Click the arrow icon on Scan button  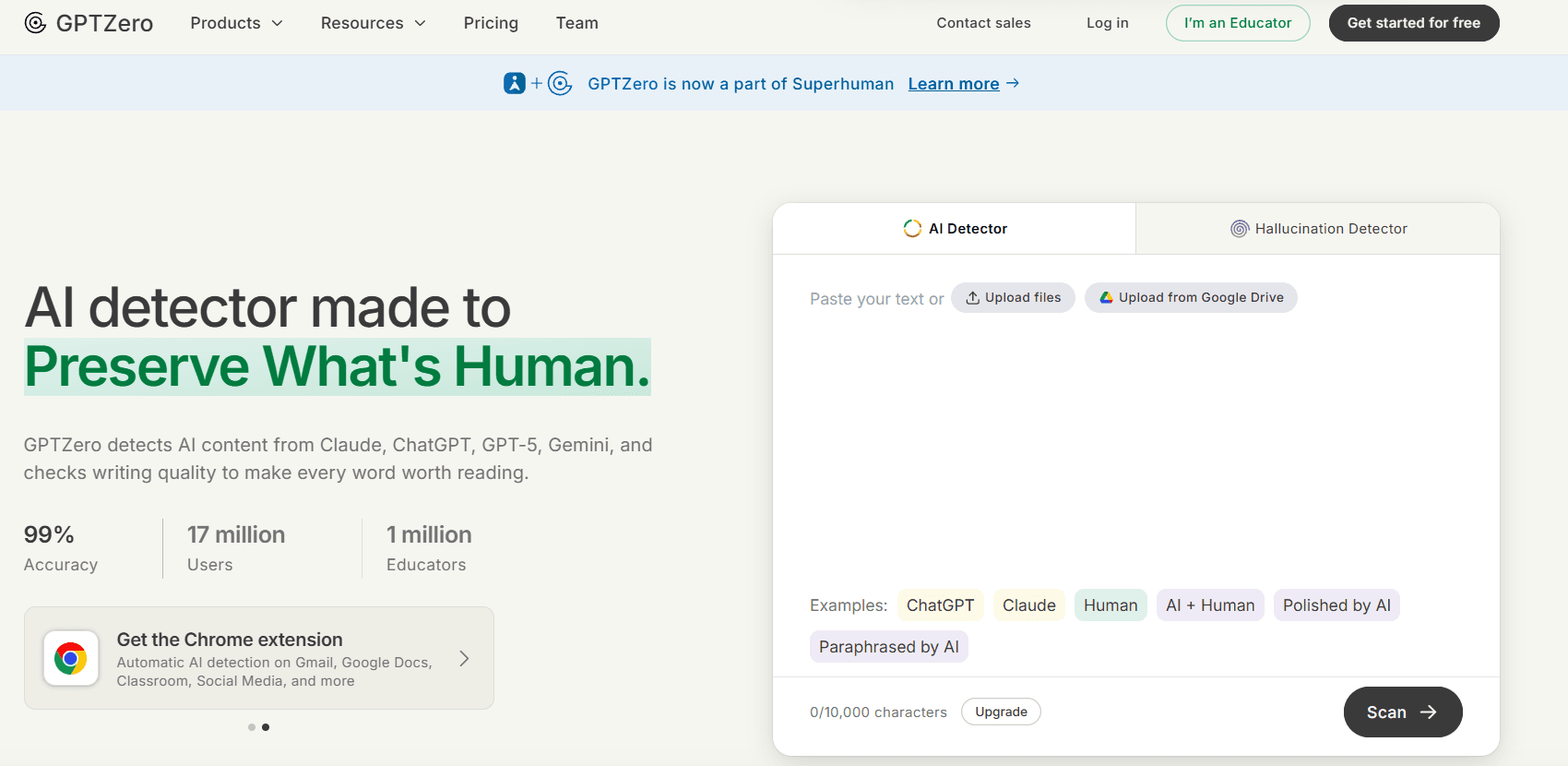click(x=1428, y=712)
